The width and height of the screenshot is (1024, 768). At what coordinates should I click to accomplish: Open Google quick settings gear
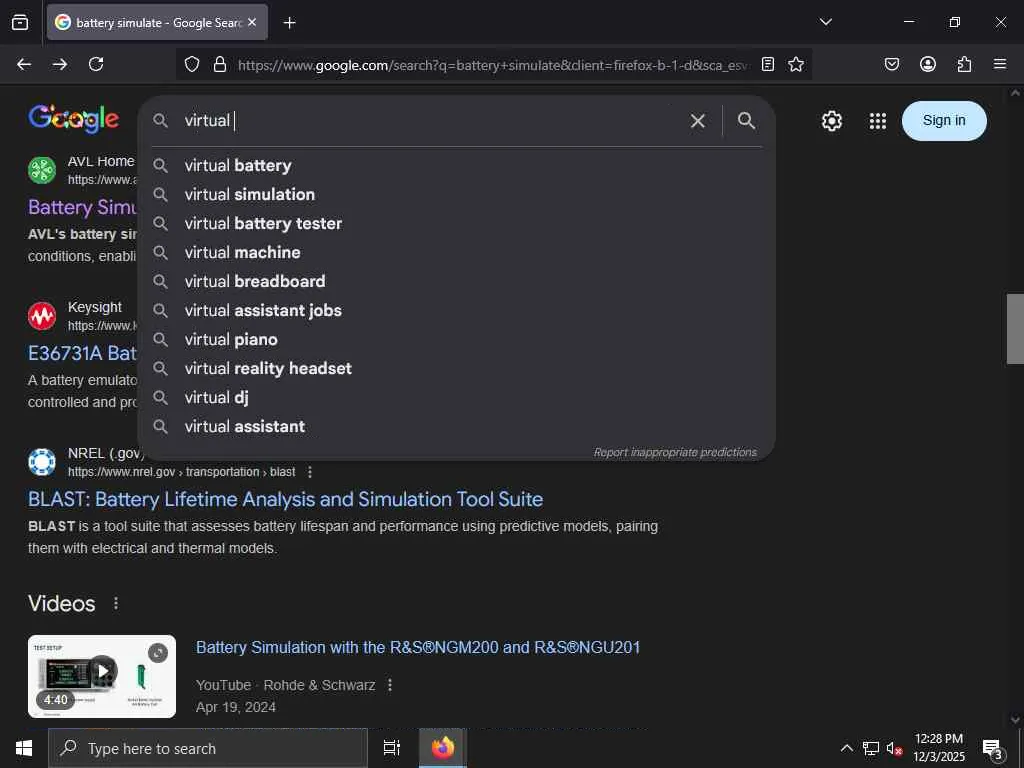coord(831,121)
